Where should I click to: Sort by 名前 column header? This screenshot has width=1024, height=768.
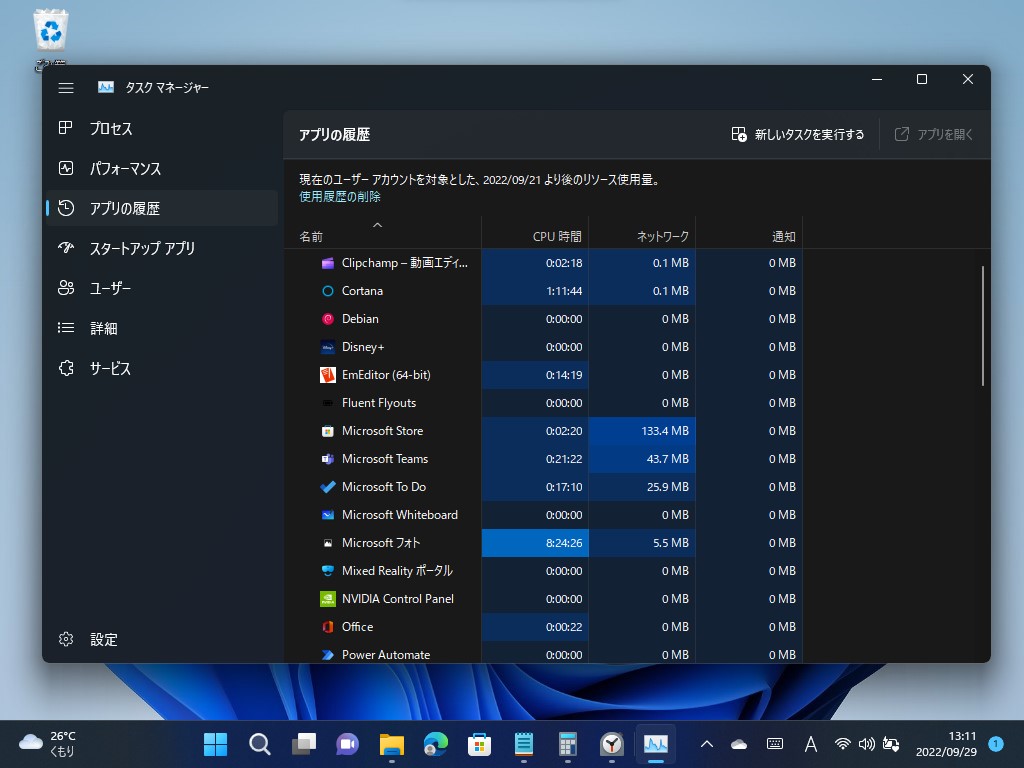coord(383,232)
